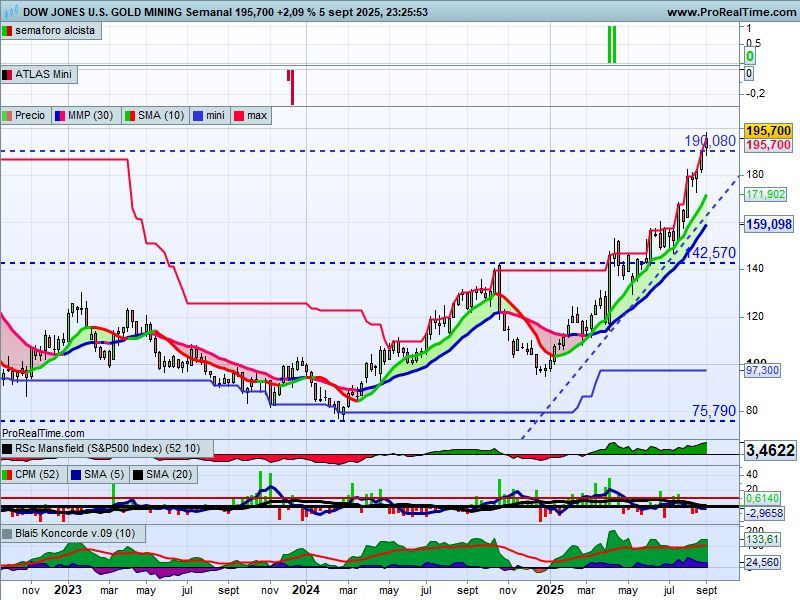Click the green 171,902 SMA value label
Screen dimensions: 800x600
pyautogui.click(x=765, y=194)
